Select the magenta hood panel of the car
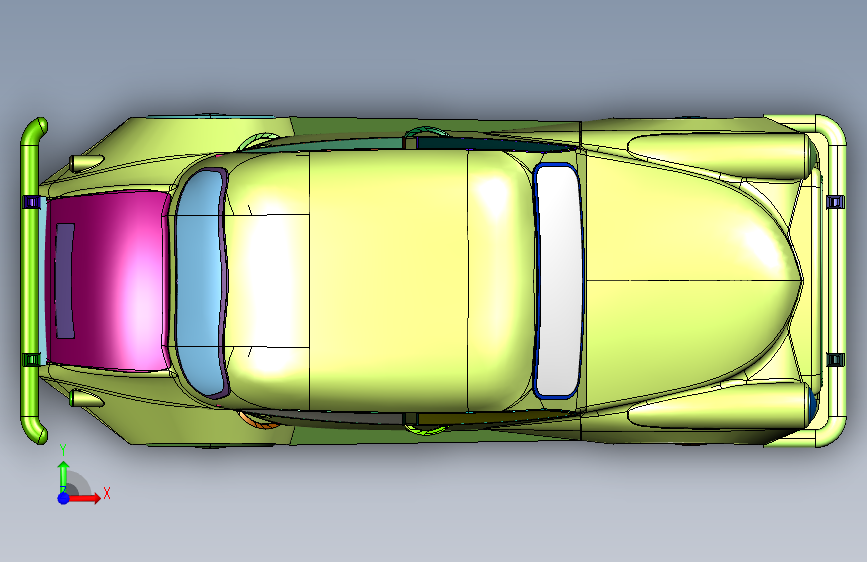This screenshot has height=562, width=867. 111,281
